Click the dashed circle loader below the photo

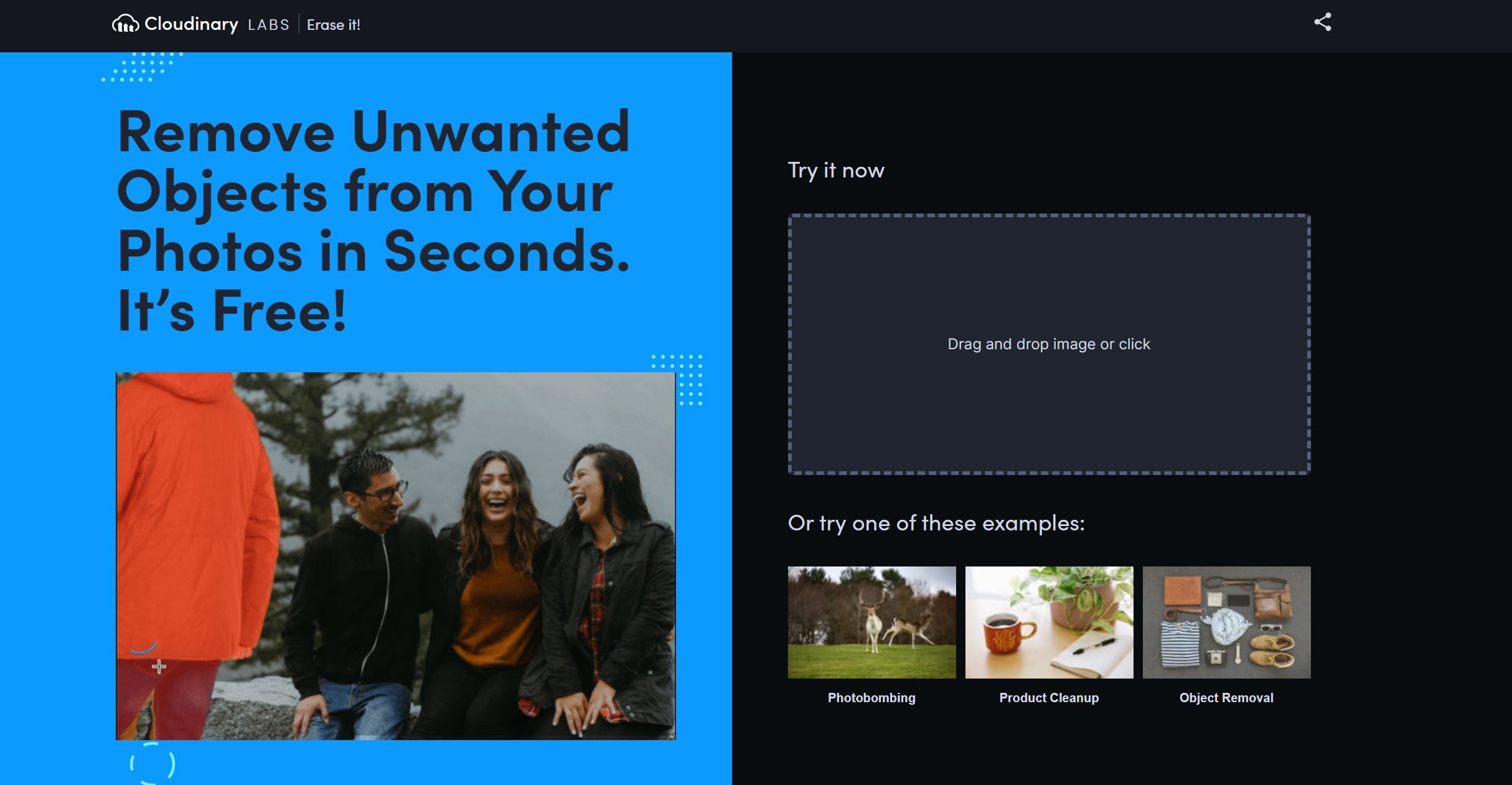(x=153, y=763)
